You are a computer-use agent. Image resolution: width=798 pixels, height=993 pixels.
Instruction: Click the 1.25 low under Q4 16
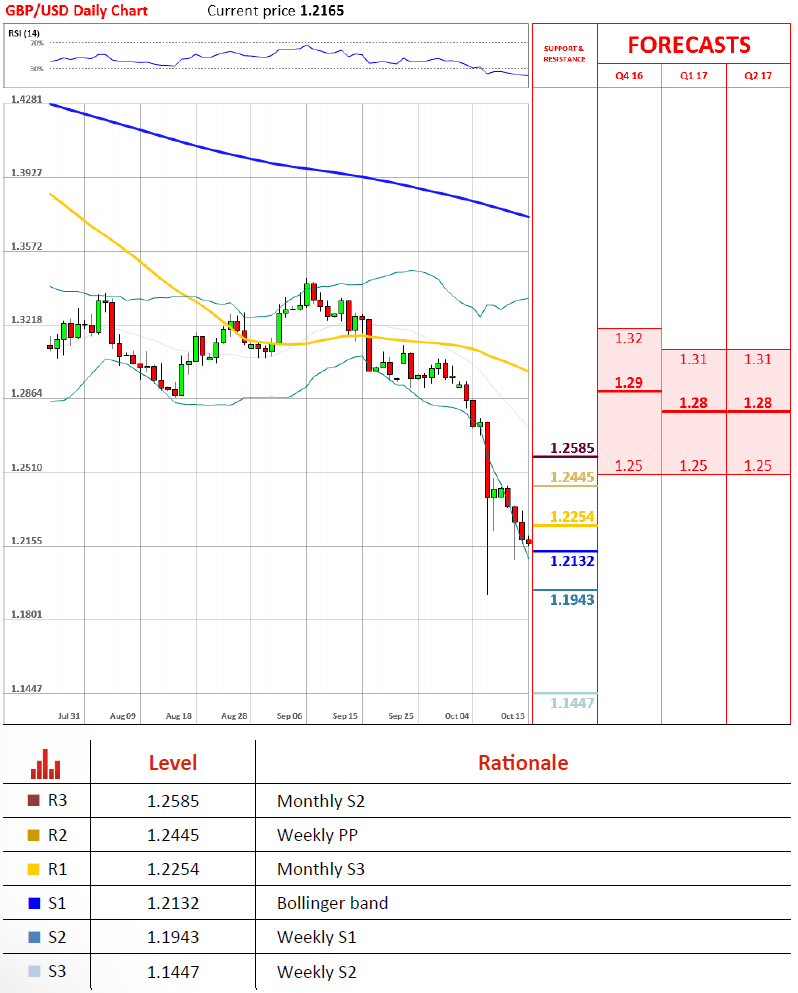coord(629,465)
